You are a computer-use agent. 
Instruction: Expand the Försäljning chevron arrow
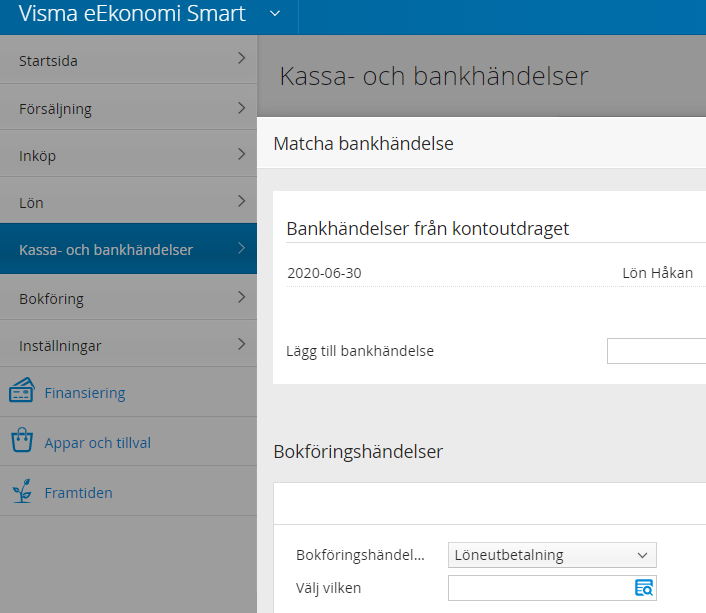(242, 108)
